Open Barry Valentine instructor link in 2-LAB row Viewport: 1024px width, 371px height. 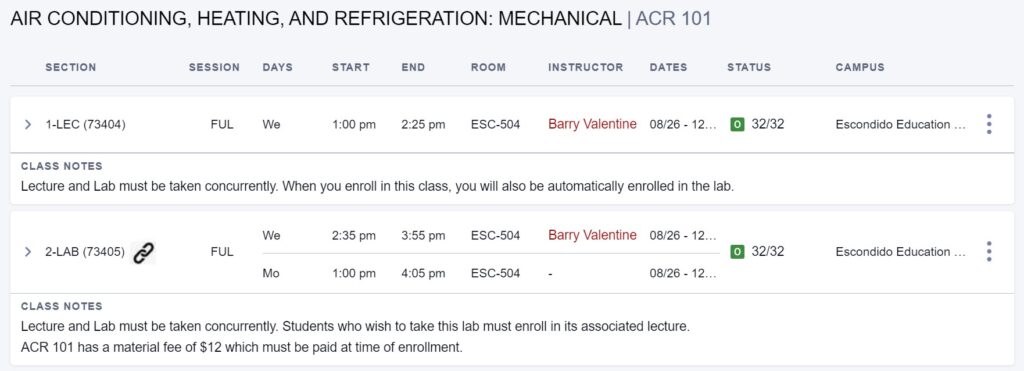tap(592, 235)
